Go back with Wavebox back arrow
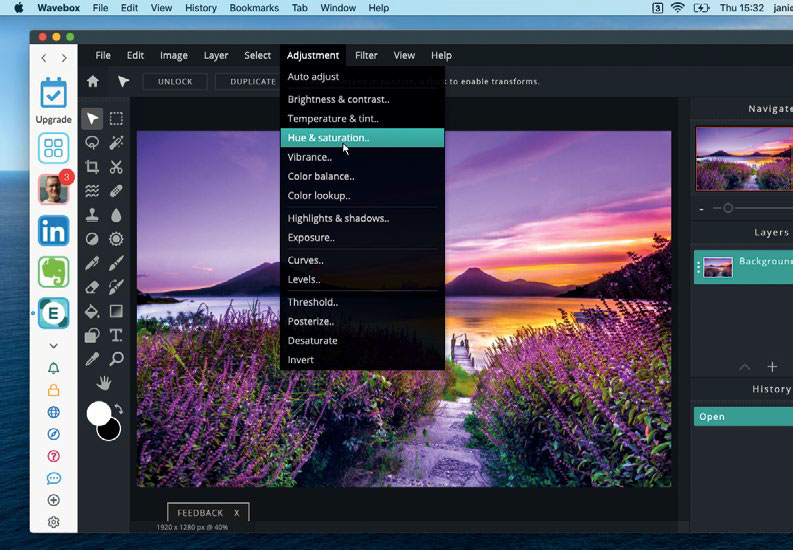793x550 pixels. click(x=44, y=58)
